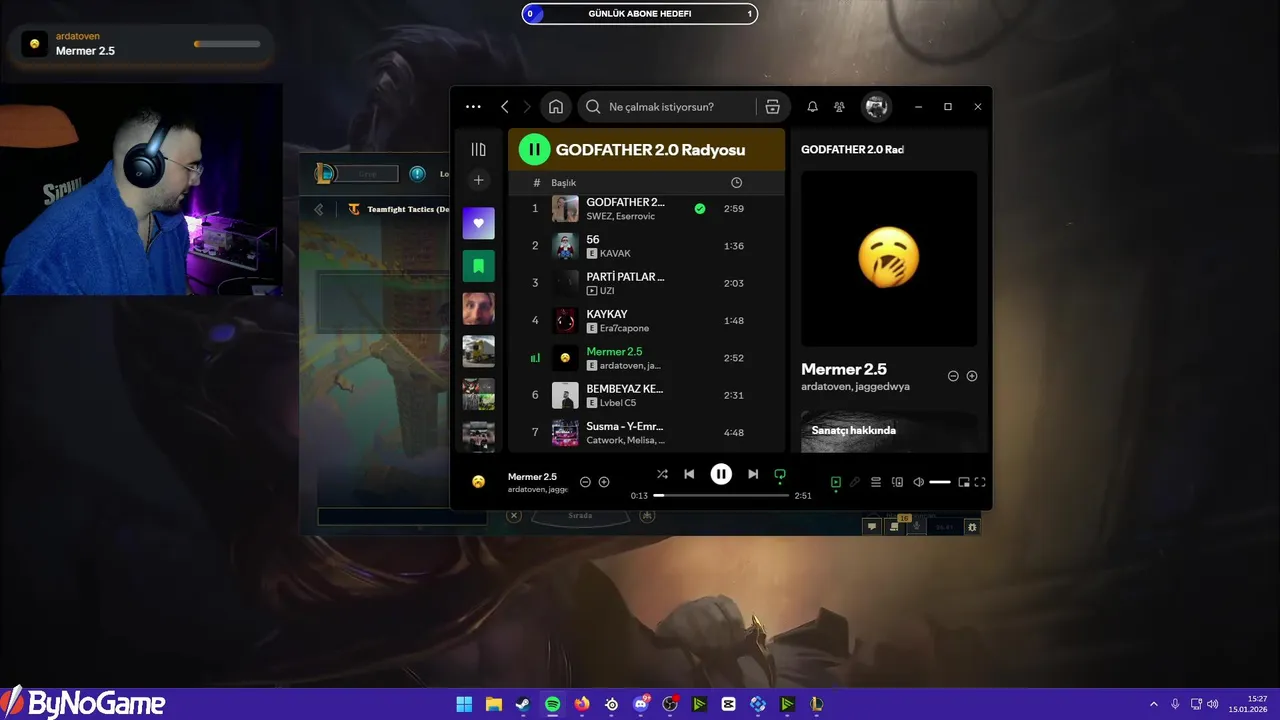Select track 56 by KAVAK
The image size is (1280, 720).
pyautogui.click(x=646, y=246)
